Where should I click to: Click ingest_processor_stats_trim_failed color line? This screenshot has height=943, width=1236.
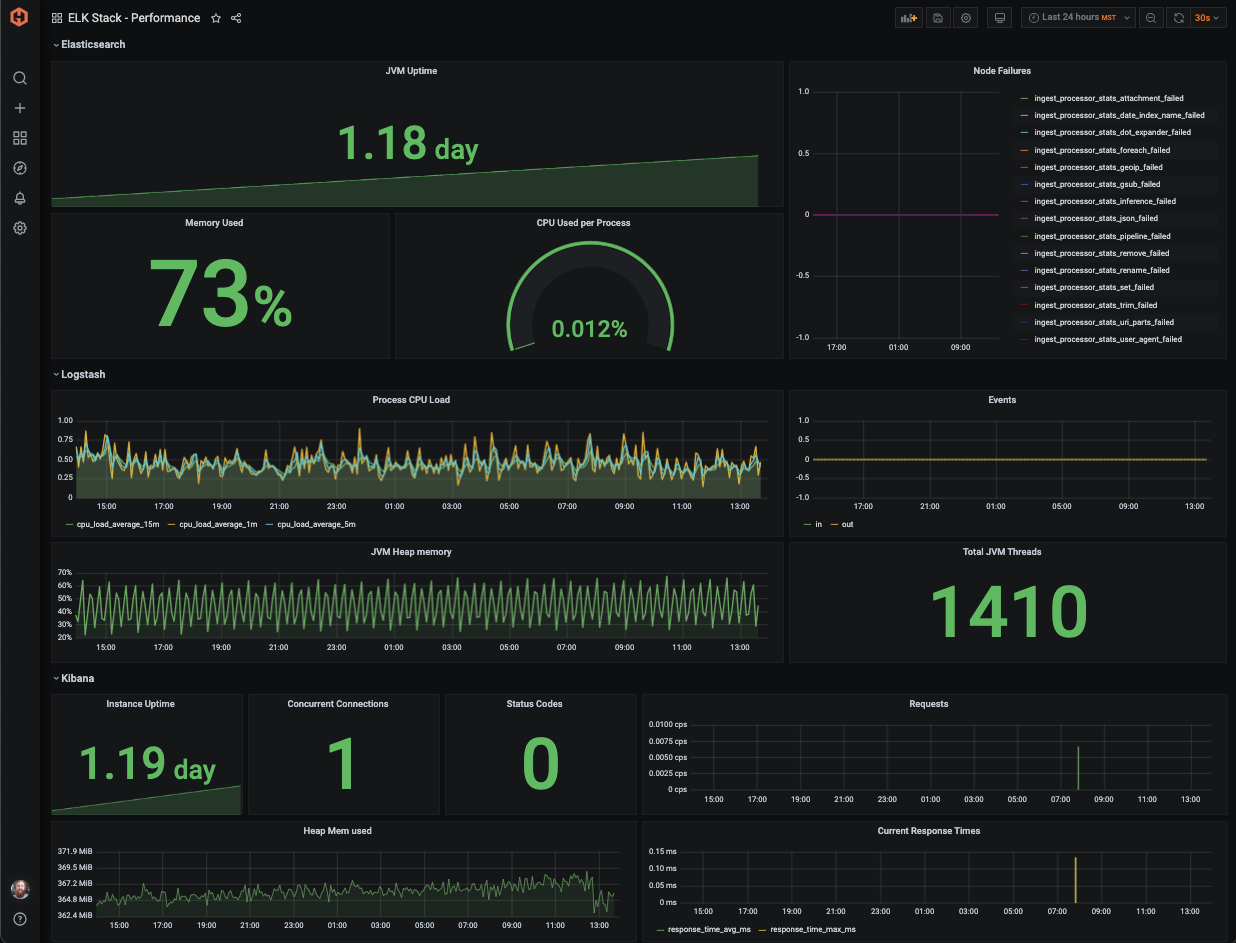coord(1024,305)
